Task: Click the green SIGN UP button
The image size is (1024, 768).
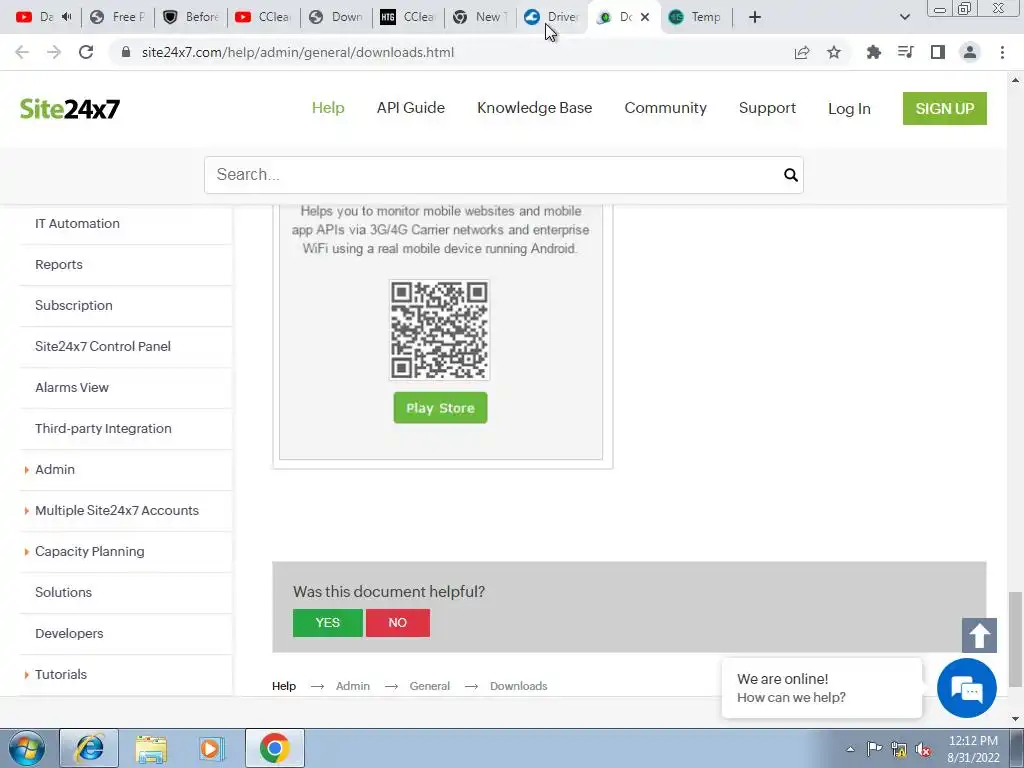Action: (x=944, y=108)
